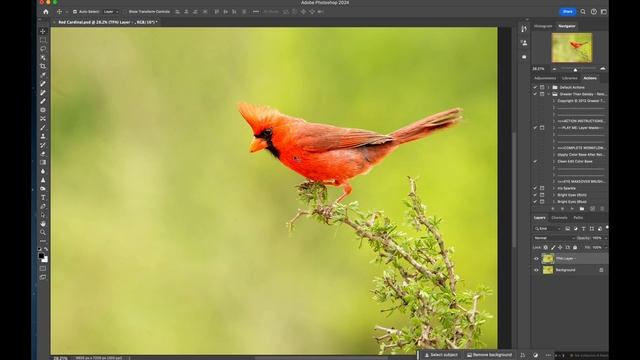Switch to the Navigator tab
The height and width of the screenshot is (360, 640).
pyautogui.click(x=567, y=26)
